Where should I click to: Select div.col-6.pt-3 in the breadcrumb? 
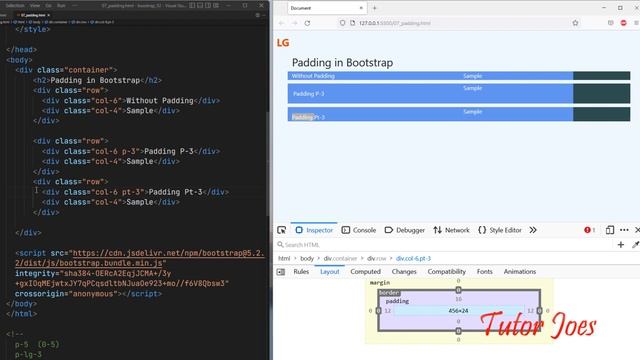tap(413, 258)
